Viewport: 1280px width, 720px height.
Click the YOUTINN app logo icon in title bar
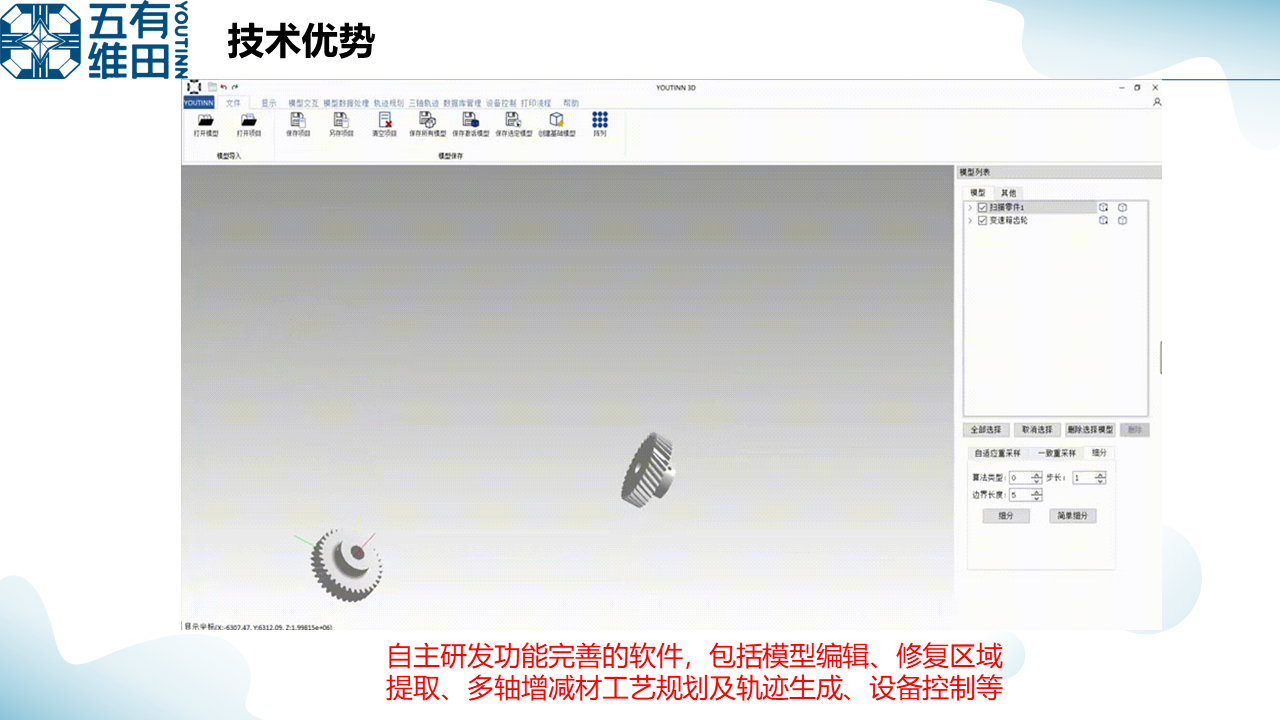194,87
